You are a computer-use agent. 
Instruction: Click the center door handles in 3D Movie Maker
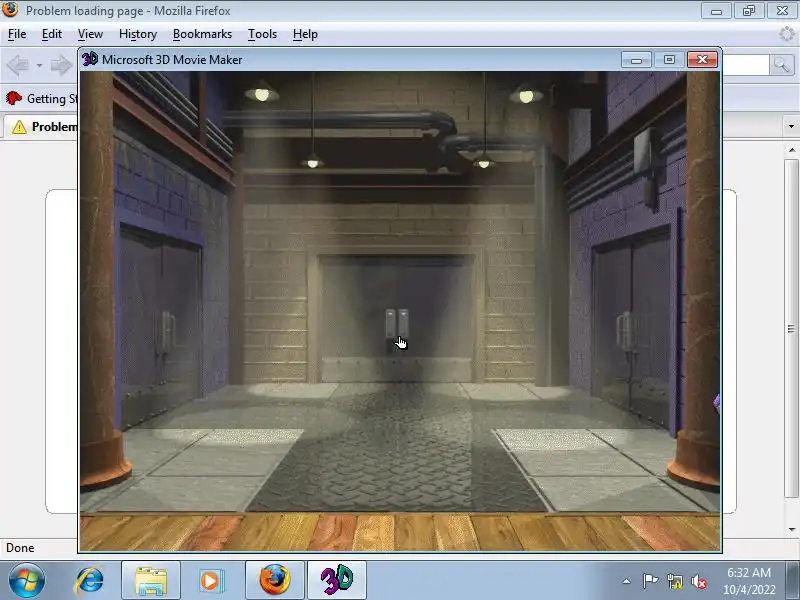pyautogui.click(x=396, y=323)
